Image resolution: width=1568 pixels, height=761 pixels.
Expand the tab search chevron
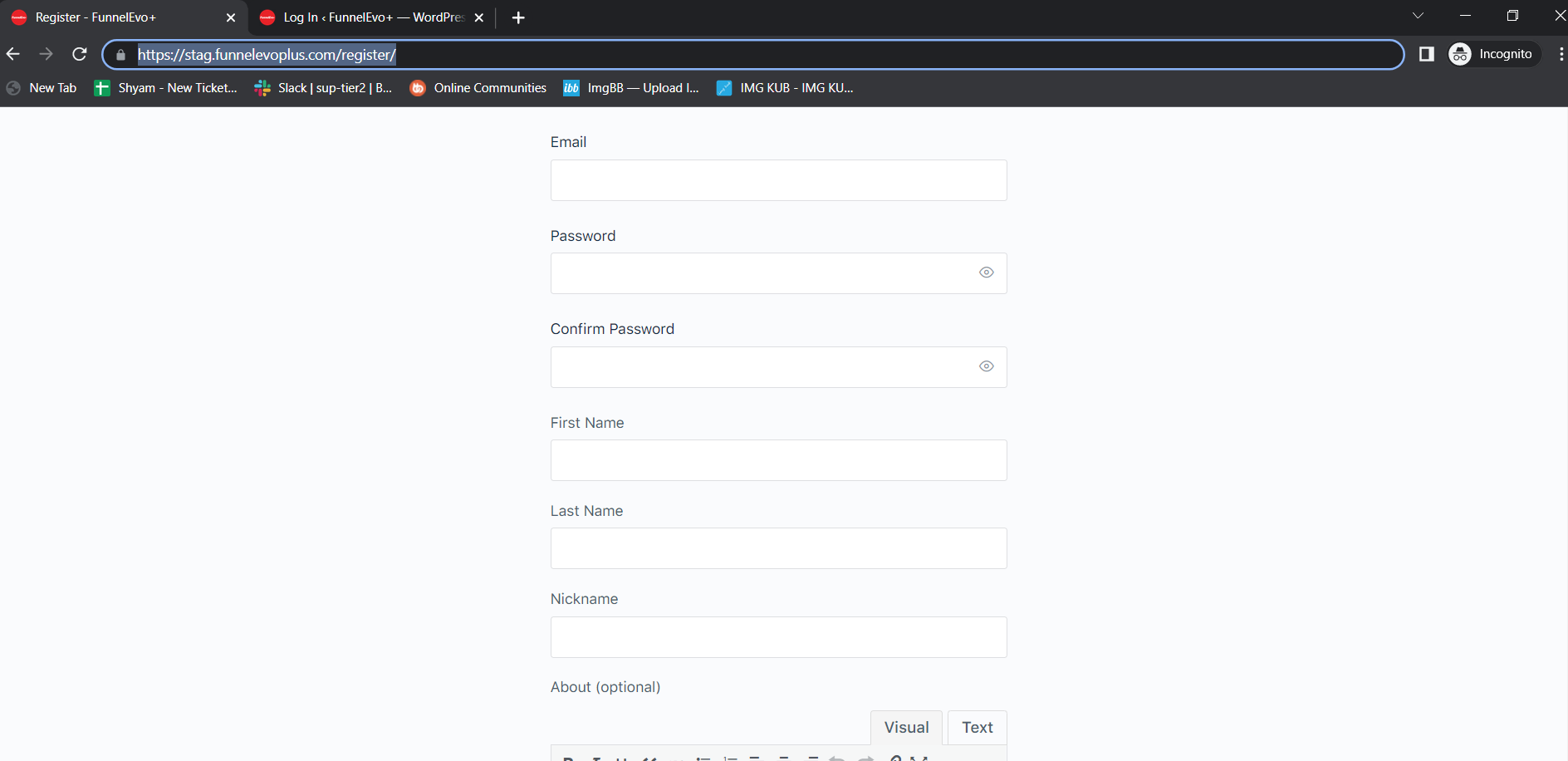1418,16
